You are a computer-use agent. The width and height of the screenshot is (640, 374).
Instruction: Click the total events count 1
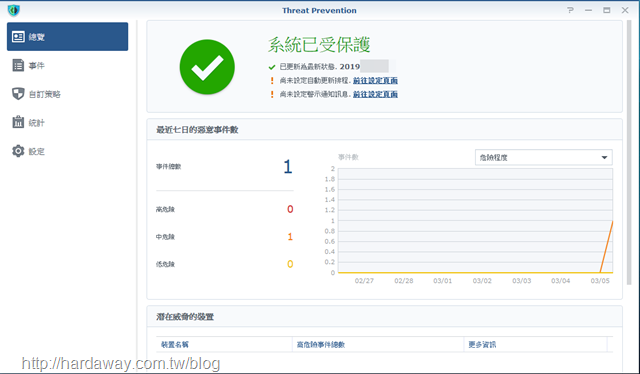(x=288, y=167)
